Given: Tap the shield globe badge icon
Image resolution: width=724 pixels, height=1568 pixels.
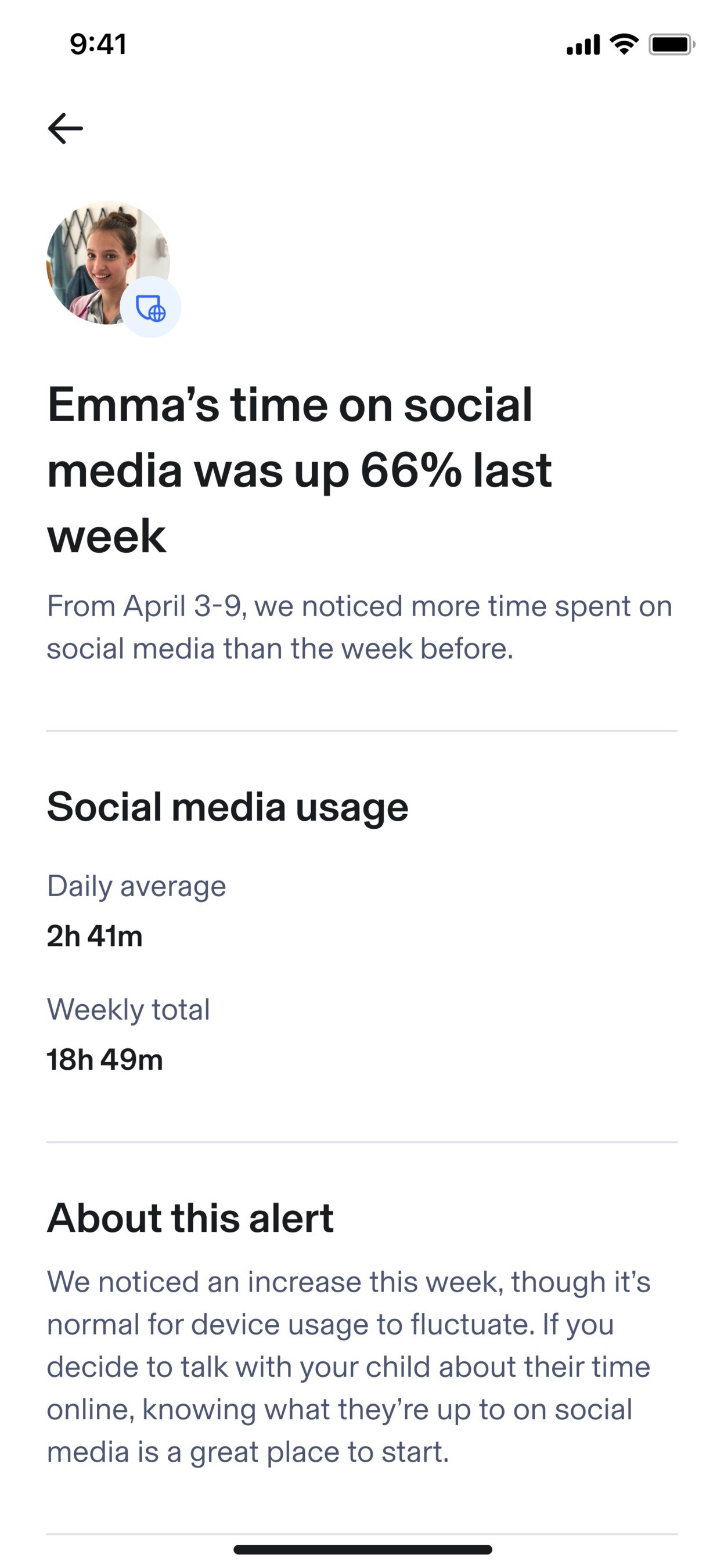Looking at the screenshot, I should pyautogui.click(x=150, y=307).
